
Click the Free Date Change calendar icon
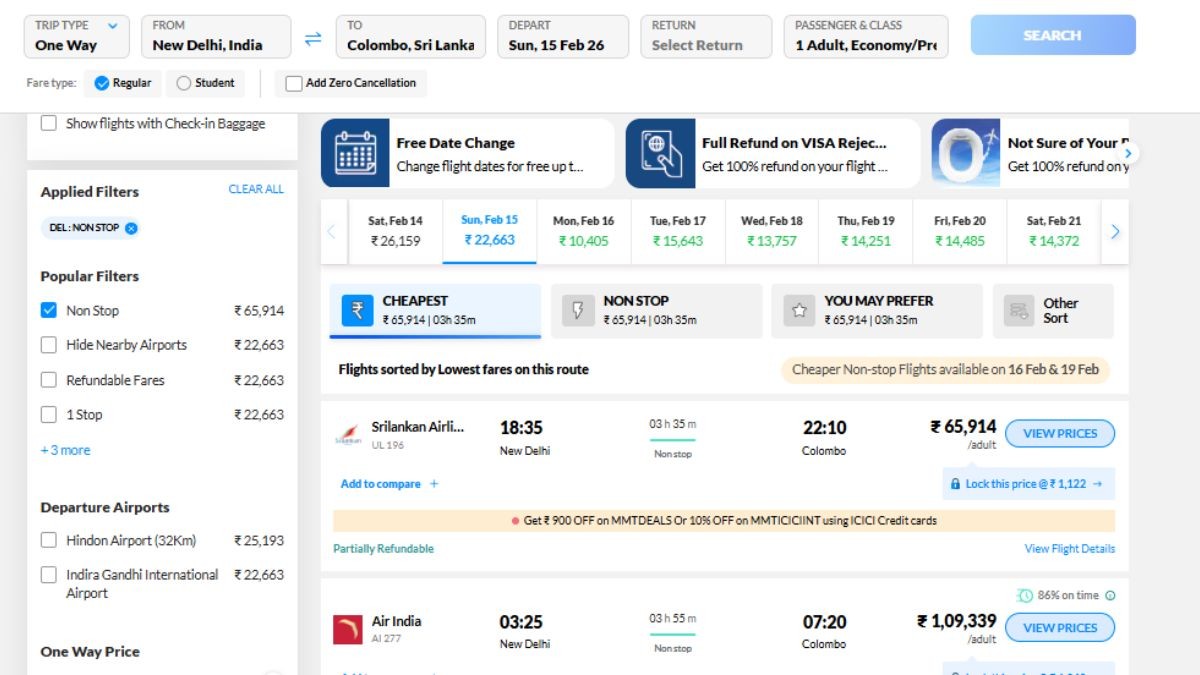(x=355, y=153)
